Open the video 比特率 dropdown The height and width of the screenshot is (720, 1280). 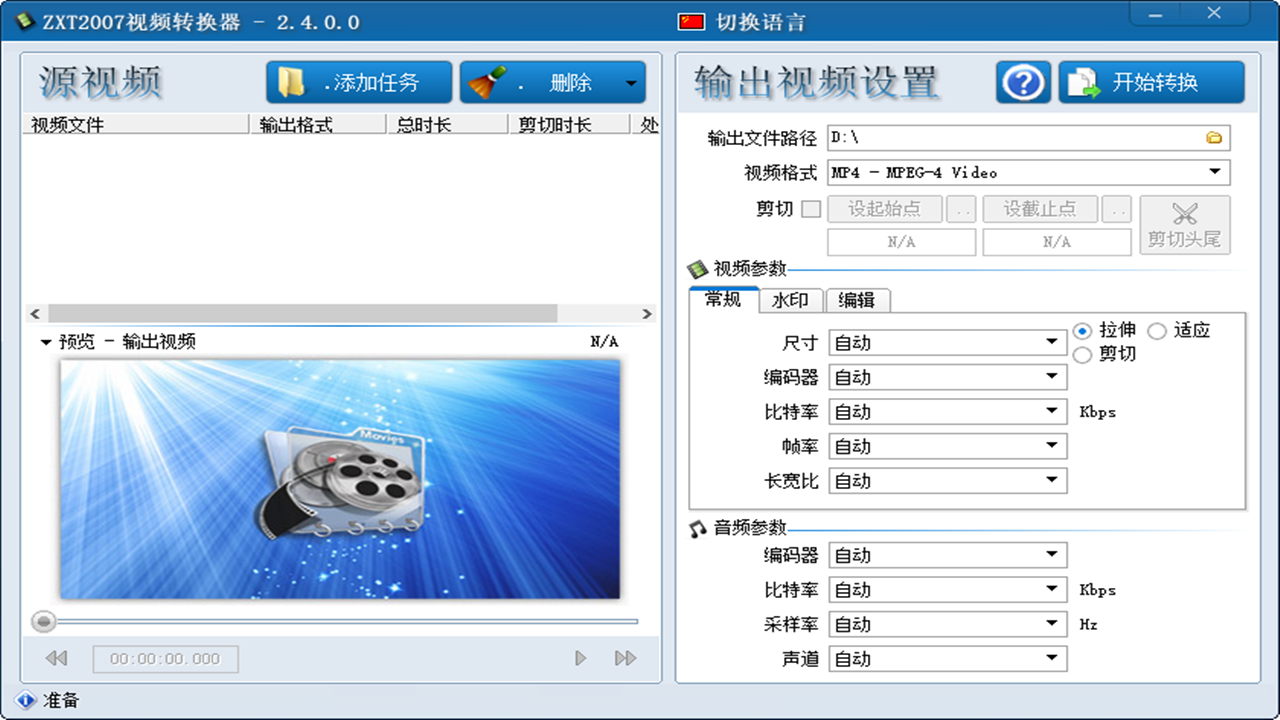pos(948,412)
